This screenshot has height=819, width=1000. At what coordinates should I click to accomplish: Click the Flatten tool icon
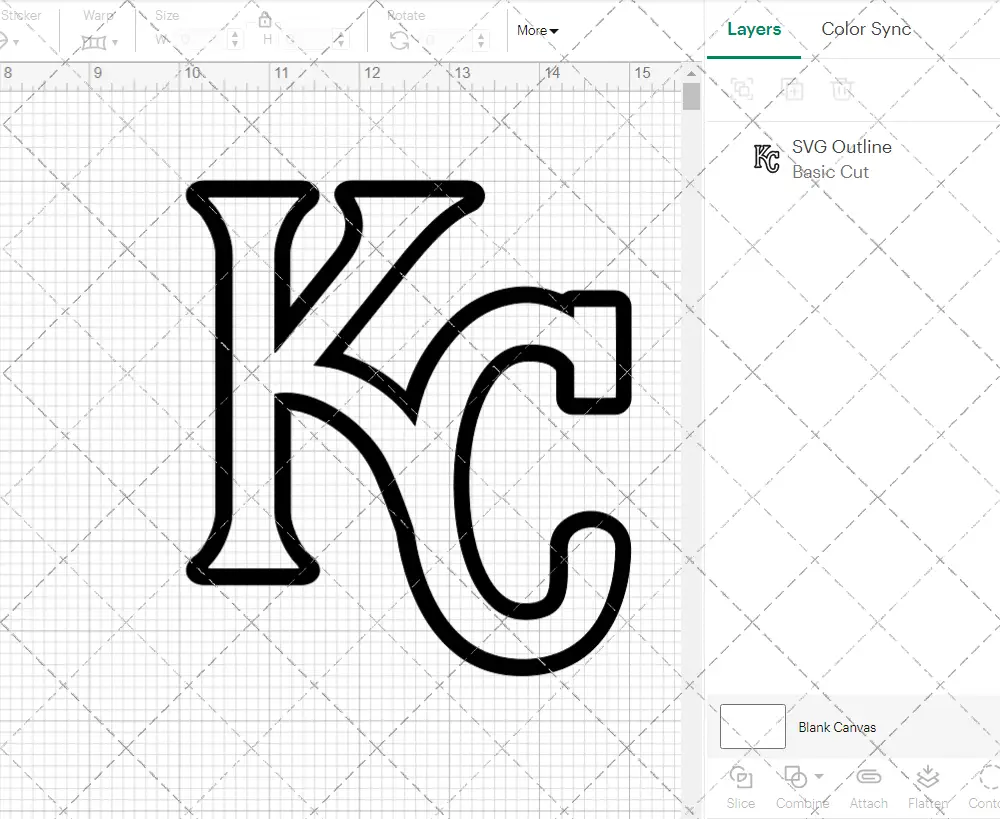point(926,778)
